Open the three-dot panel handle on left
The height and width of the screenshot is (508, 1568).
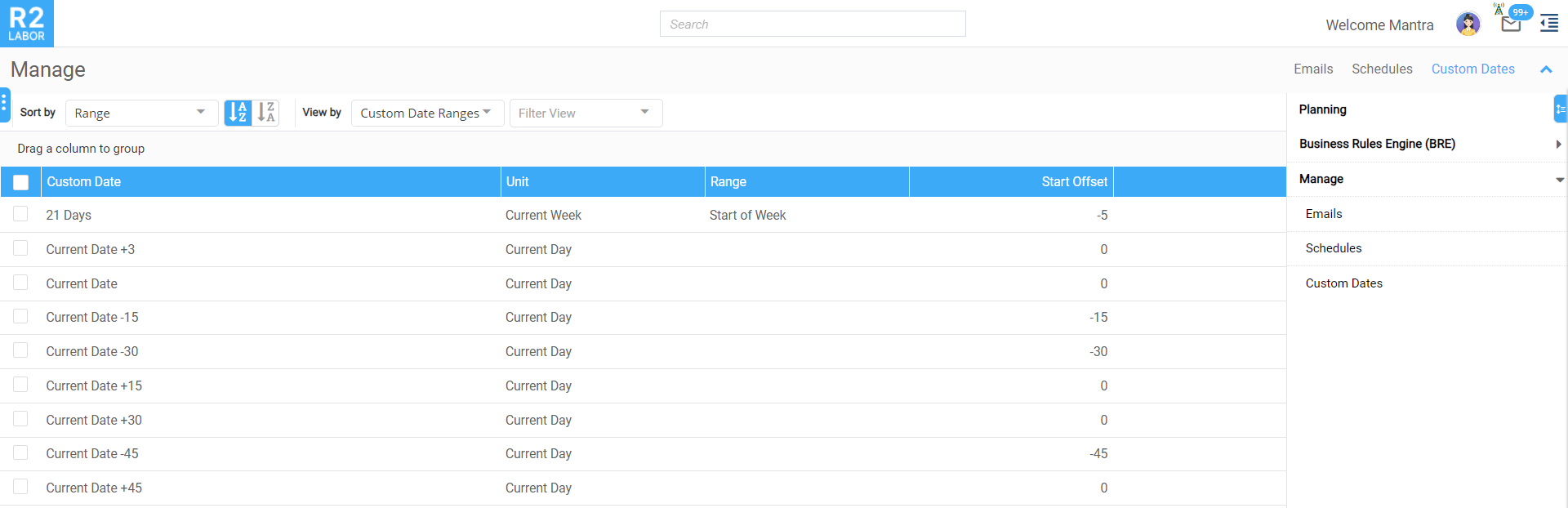[4, 104]
